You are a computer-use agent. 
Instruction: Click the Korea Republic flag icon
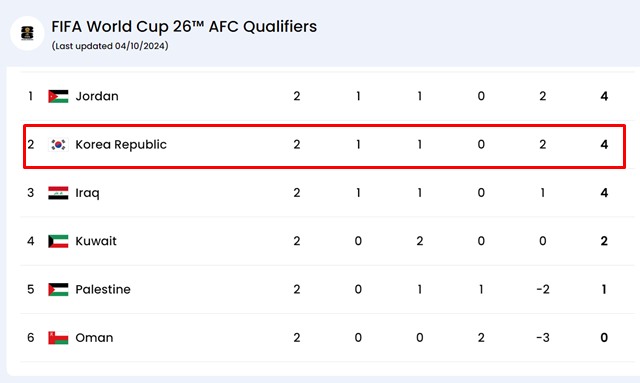[58, 145]
